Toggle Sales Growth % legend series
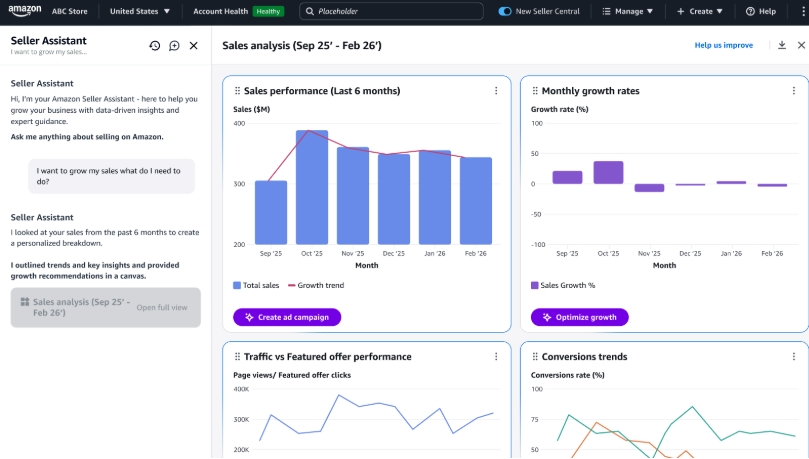This screenshot has width=809, height=459. coord(563,285)
